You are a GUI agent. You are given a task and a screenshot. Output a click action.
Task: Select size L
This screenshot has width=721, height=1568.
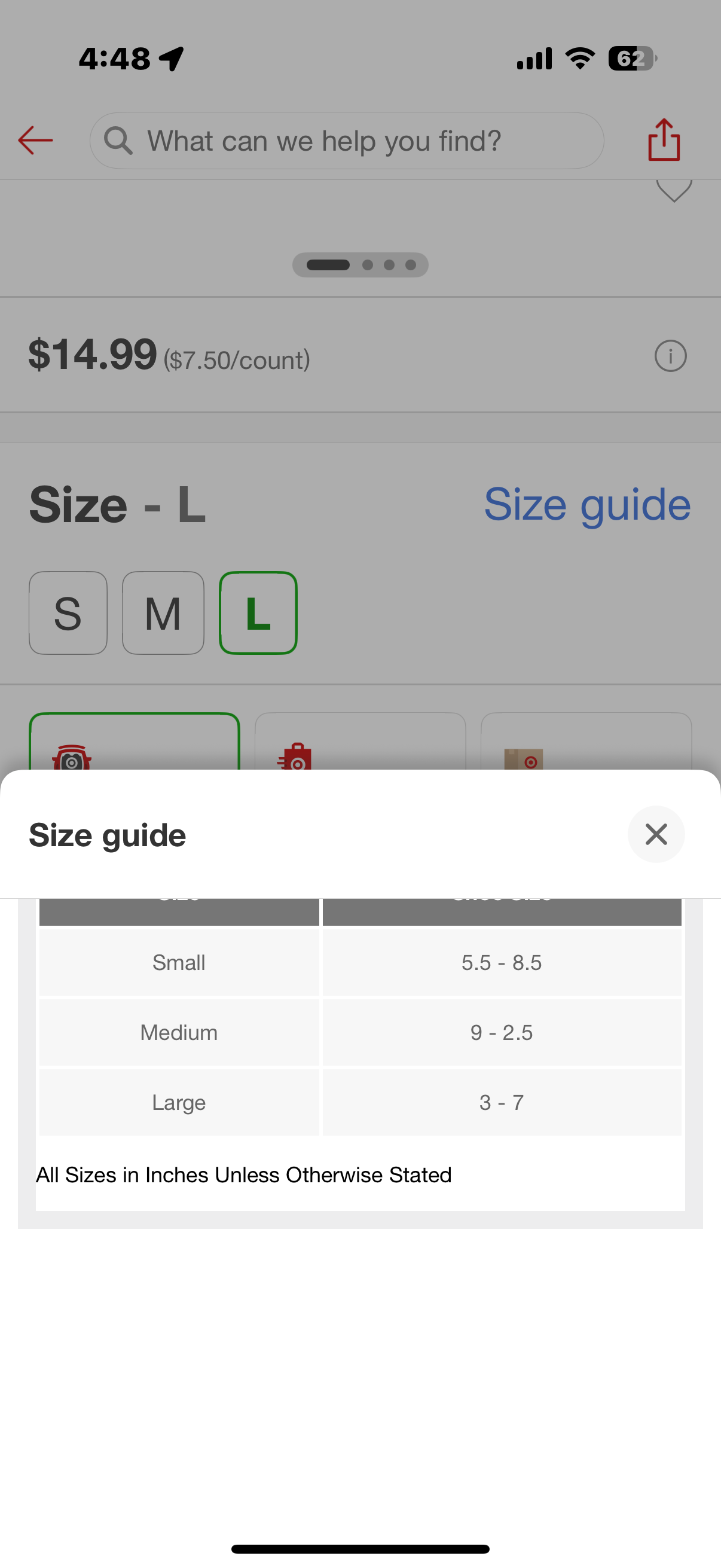pyautogui.click(x=258, y=613)
